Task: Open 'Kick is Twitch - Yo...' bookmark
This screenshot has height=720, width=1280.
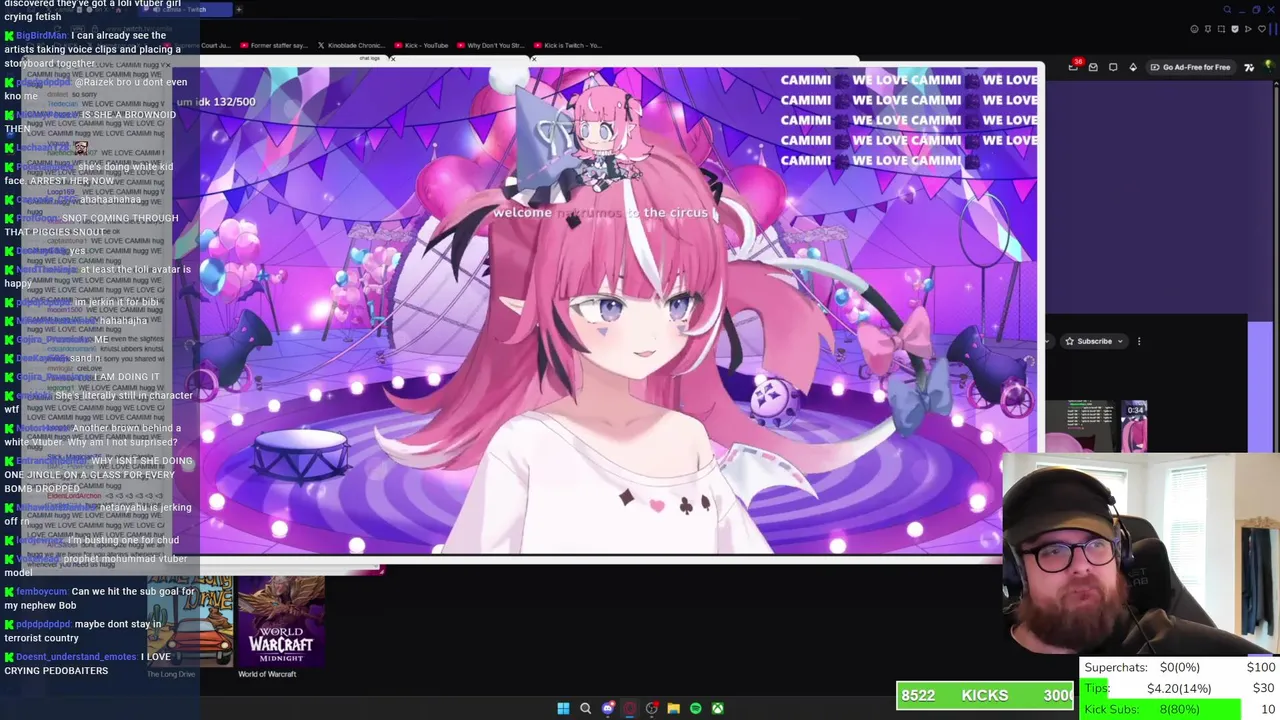Action: pos(568,45)
